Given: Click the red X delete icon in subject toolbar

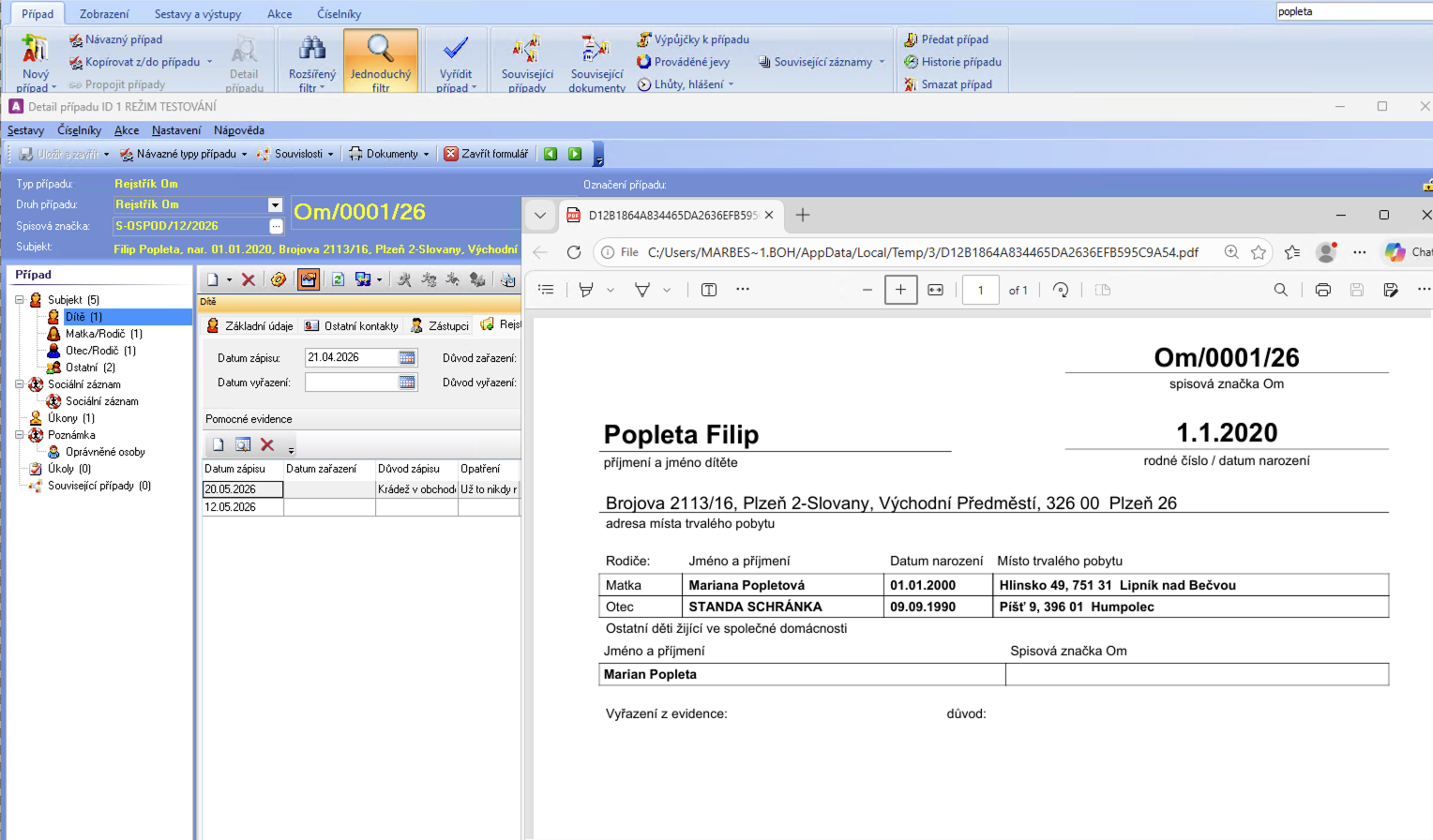Looking at the screenshot, I should click(x=249, y=279).
